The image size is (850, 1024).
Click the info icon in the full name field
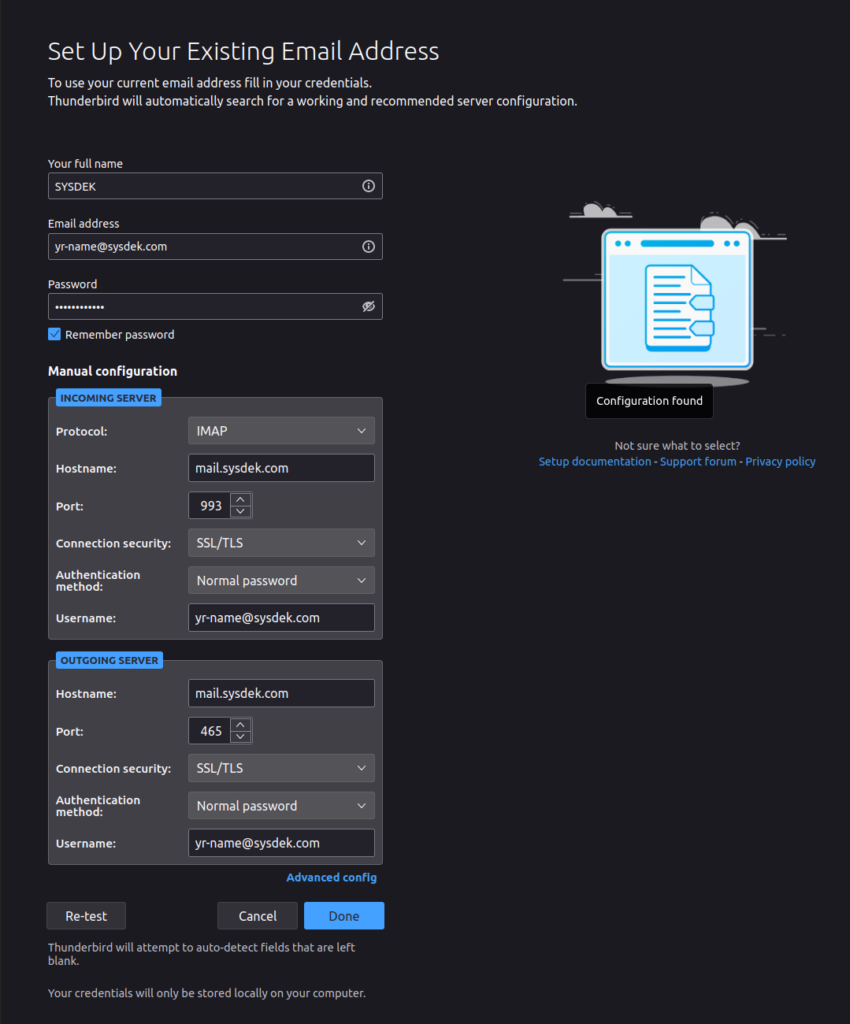coord(368,186)
